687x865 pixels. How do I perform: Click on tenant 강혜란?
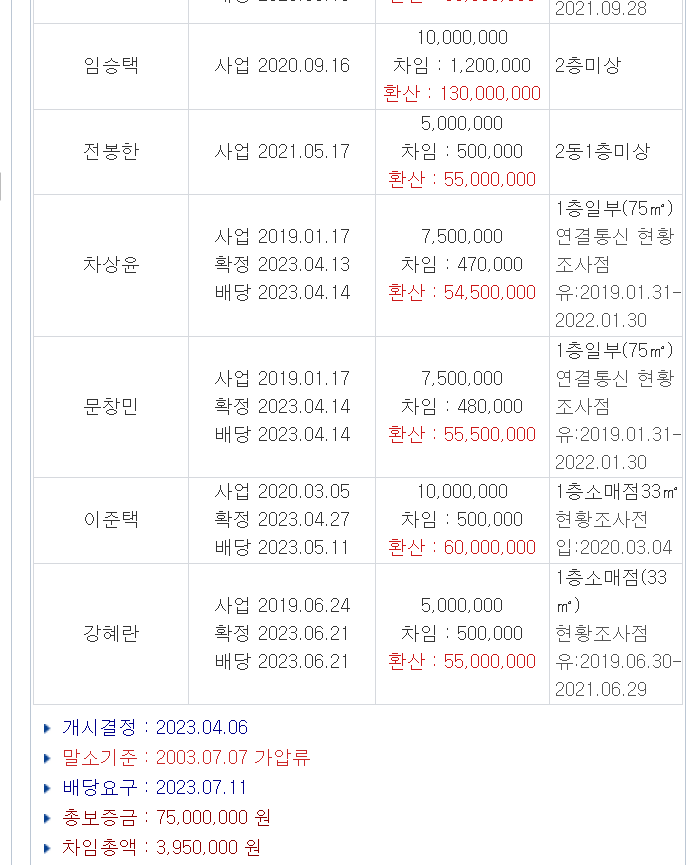tap(111, 634)
